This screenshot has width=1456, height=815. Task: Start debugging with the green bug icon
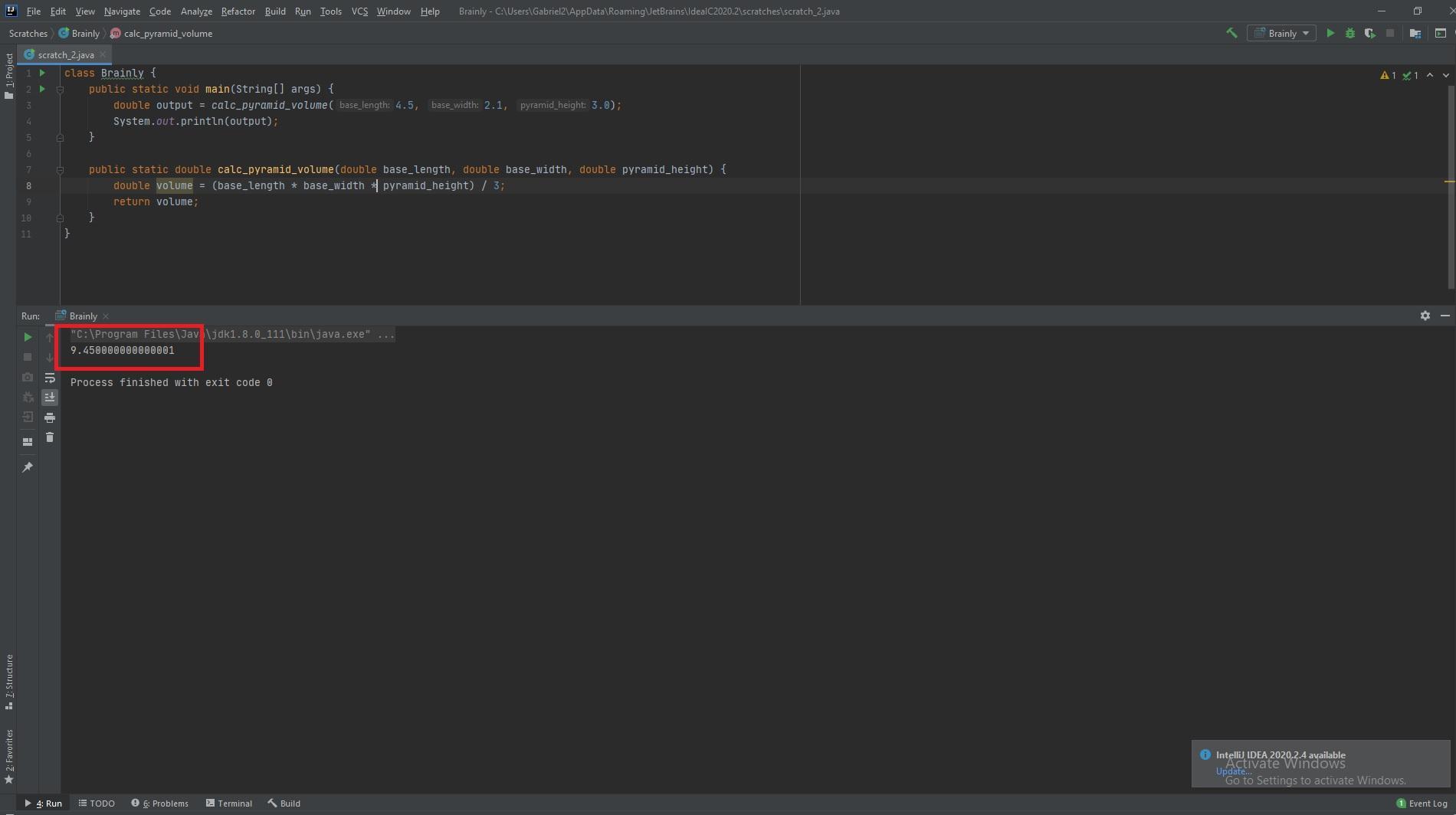pos(1349,33)
